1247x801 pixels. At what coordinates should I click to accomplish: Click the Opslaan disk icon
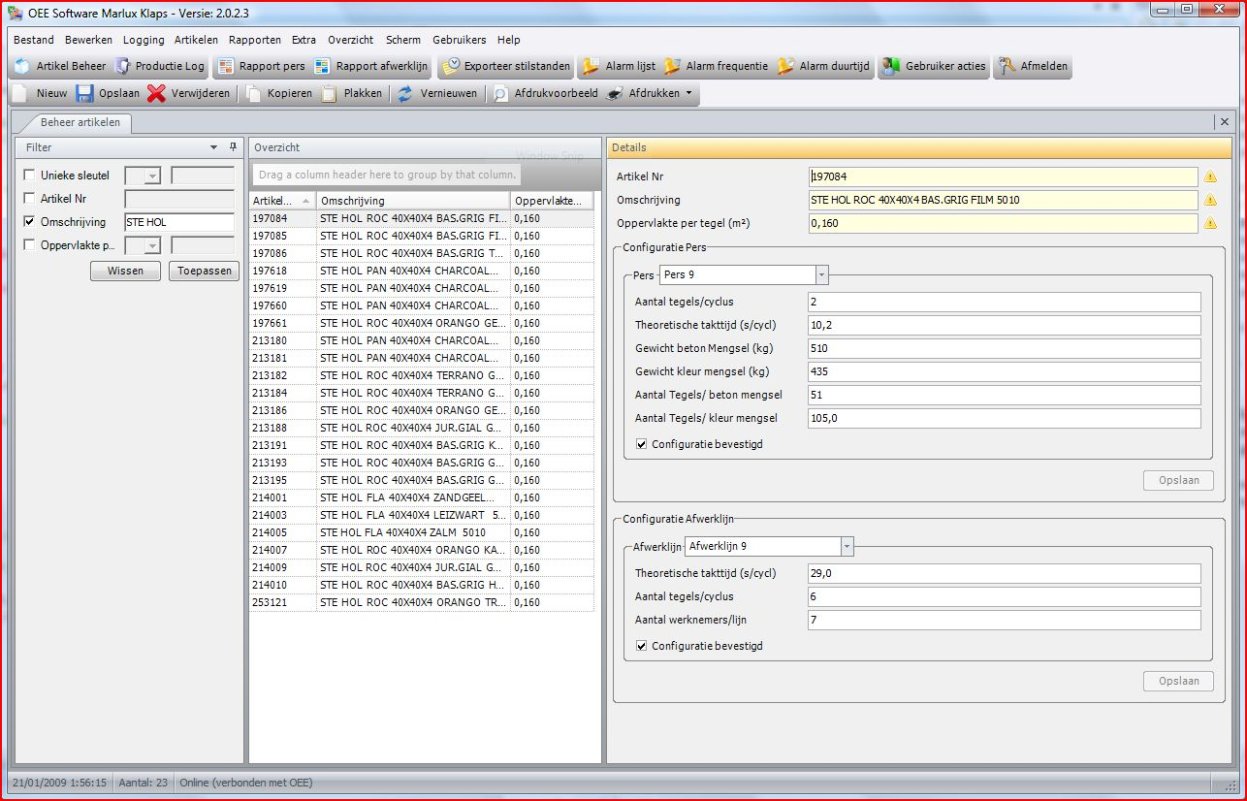86,94
